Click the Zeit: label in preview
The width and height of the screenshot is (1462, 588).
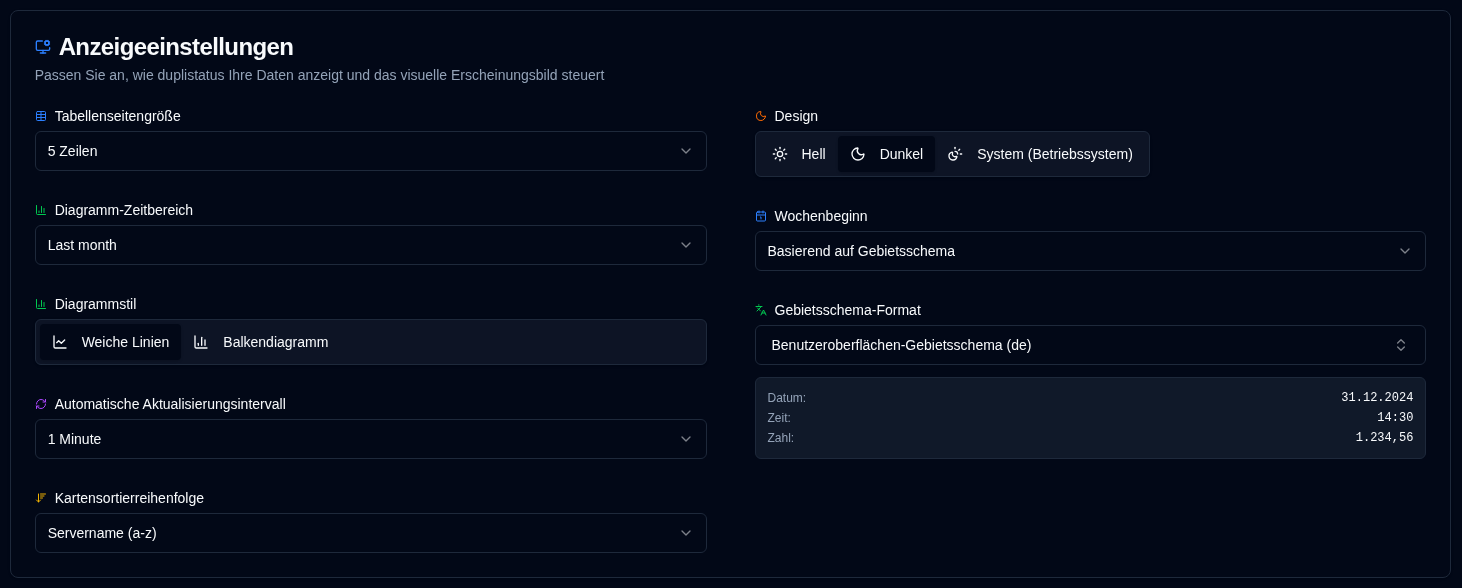(x=779, y=418)
